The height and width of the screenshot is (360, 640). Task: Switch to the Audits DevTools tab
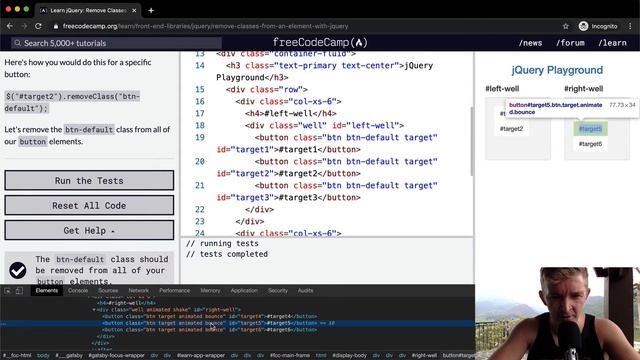305,291
